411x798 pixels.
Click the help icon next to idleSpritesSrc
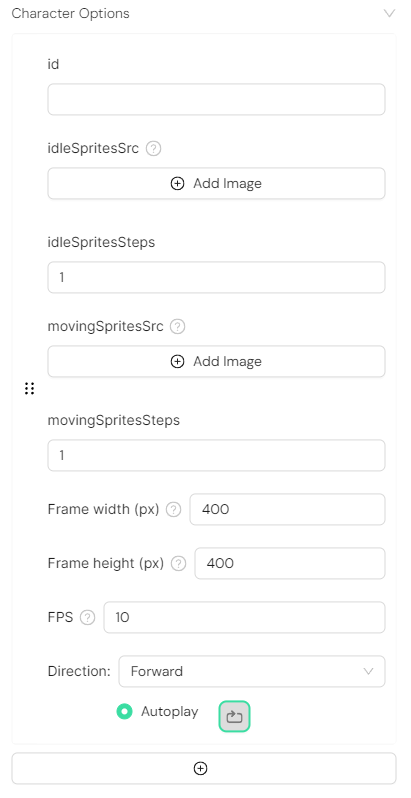click(154, 149)
